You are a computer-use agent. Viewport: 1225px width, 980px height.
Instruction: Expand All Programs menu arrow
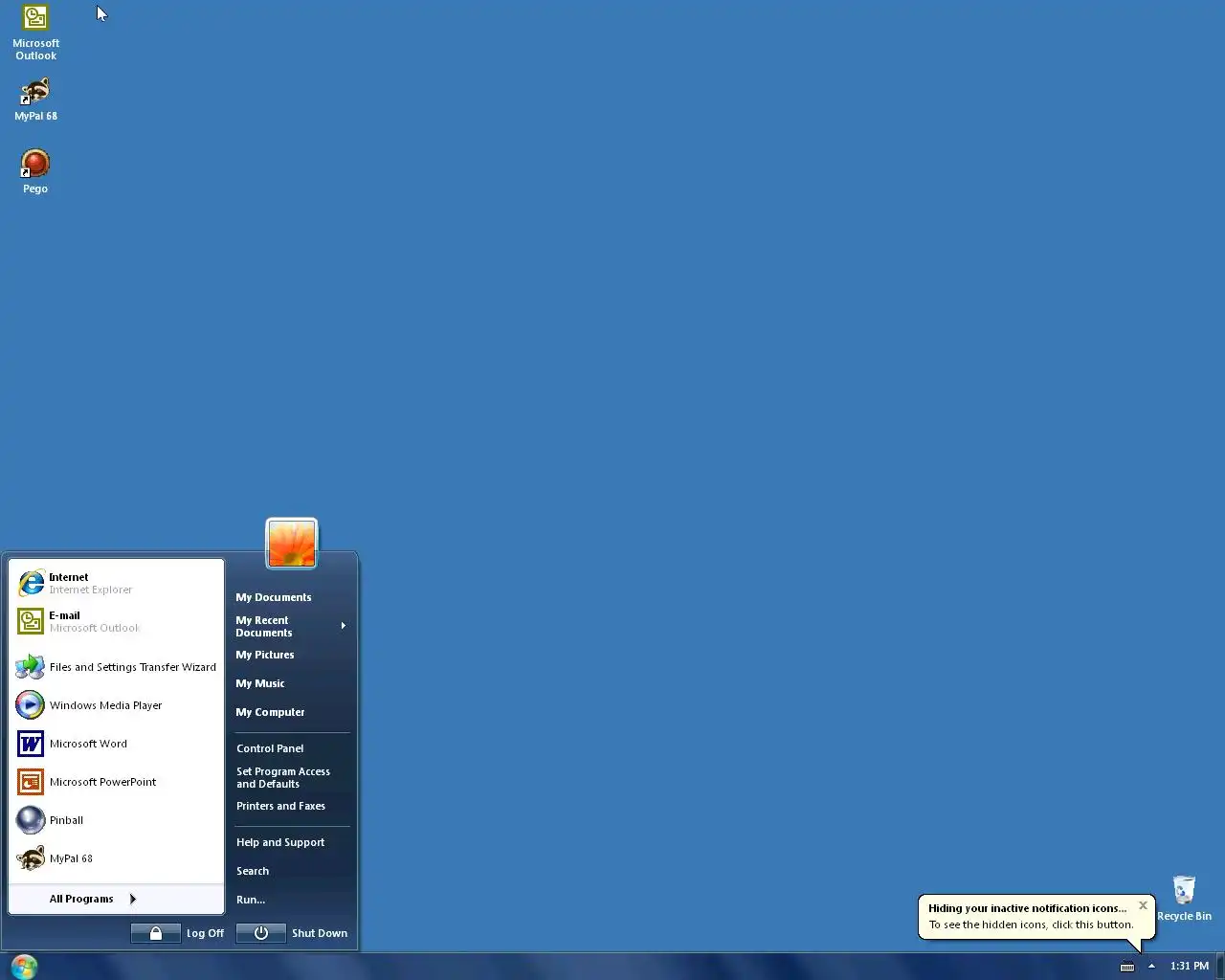point(133,899)
